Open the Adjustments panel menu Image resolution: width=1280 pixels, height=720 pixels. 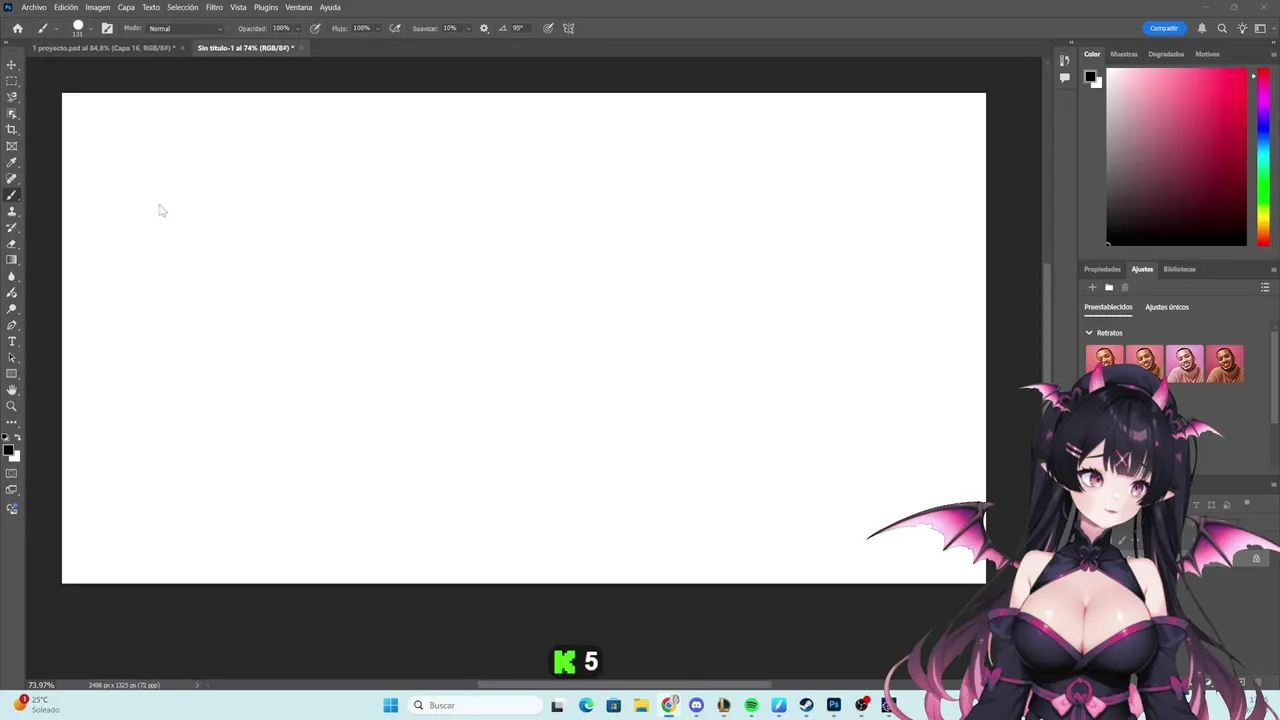1273,269
